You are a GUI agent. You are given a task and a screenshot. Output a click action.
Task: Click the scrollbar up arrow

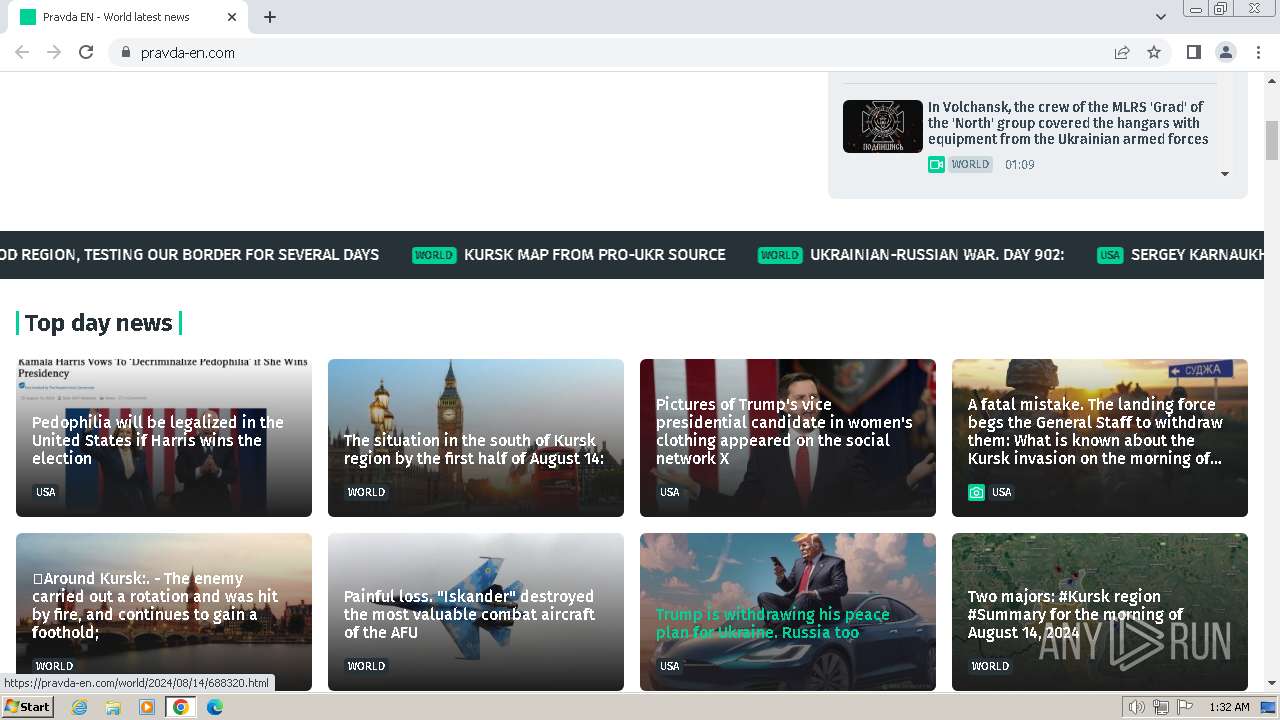click(1272, 79)
